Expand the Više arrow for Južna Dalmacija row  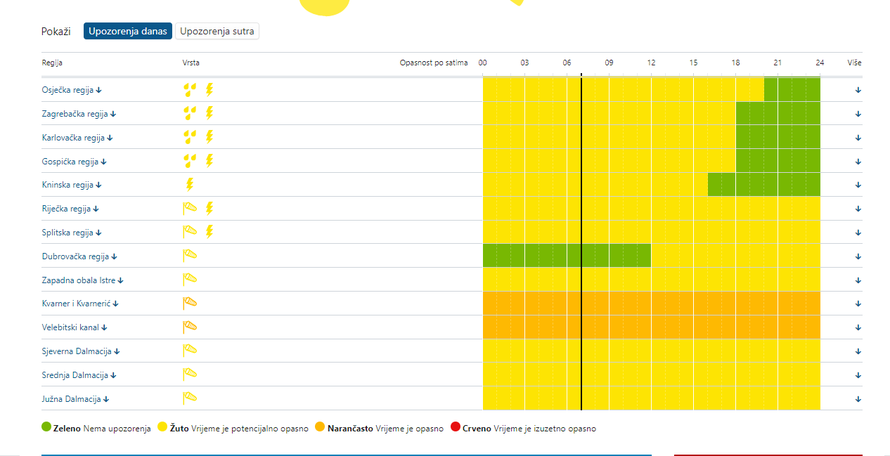pos(858,399)
